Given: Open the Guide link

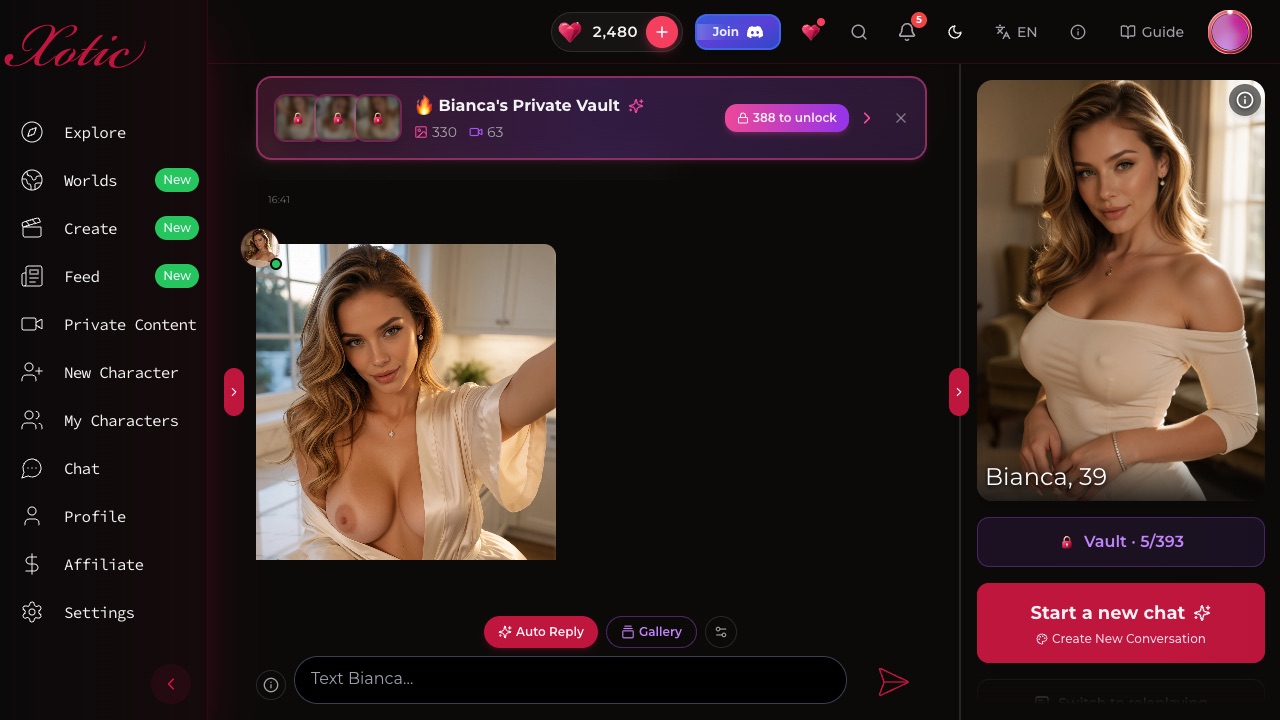Looking at the screenshot, I should [1152, 32].
